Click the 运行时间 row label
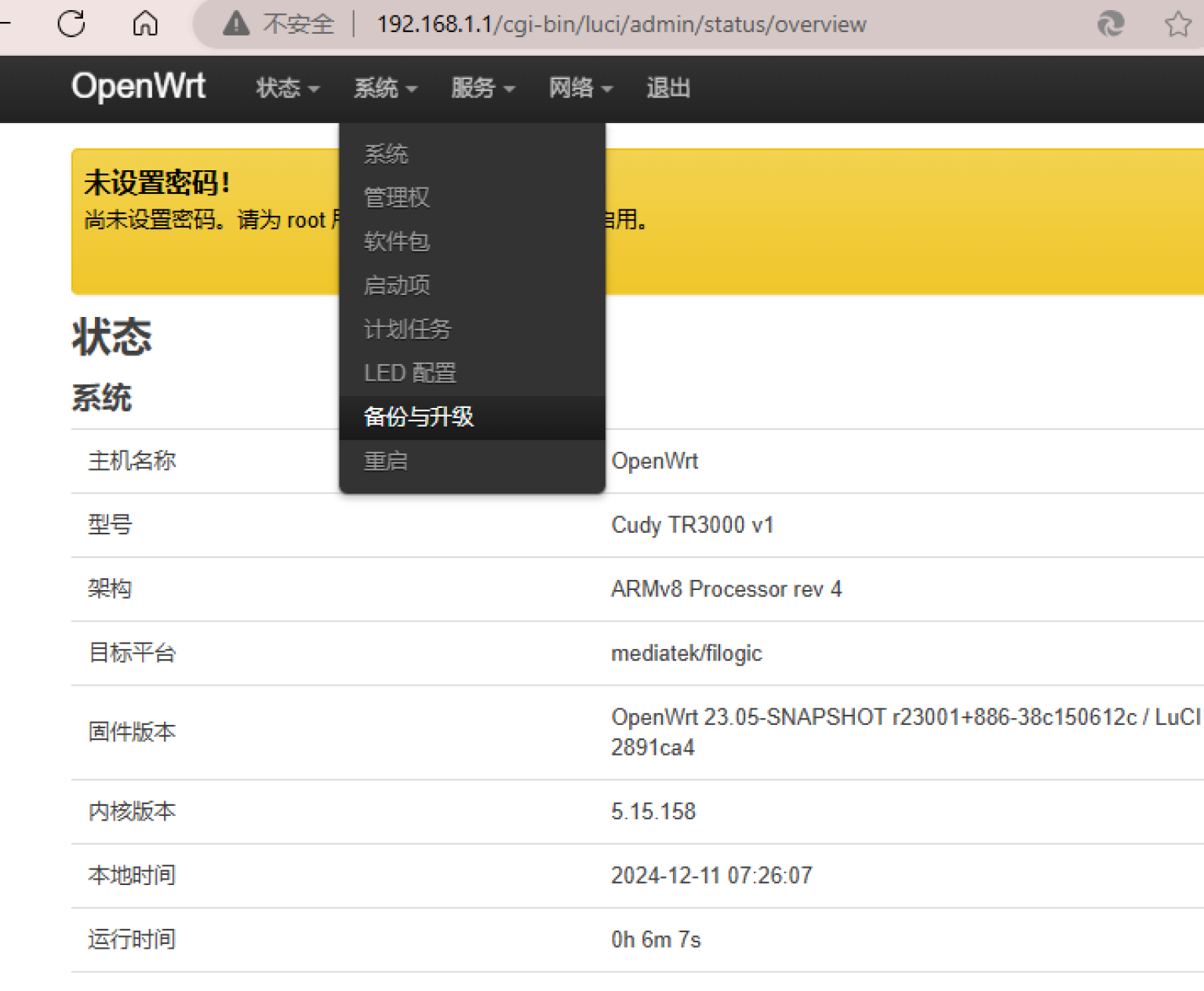The height and width of the screenshot is (991, 1204). [x=132, y=940]
